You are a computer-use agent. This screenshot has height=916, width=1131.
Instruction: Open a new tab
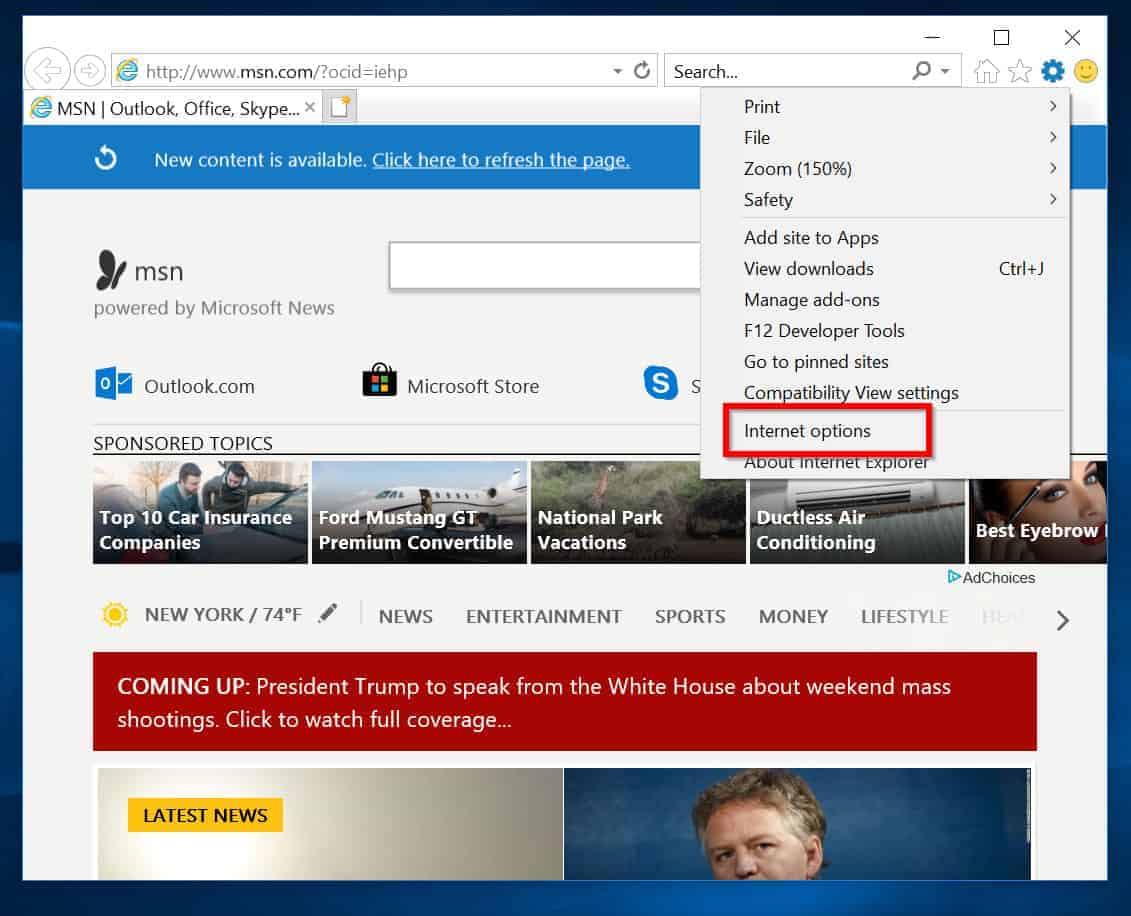pyautogui.click(x=339, y=105)
